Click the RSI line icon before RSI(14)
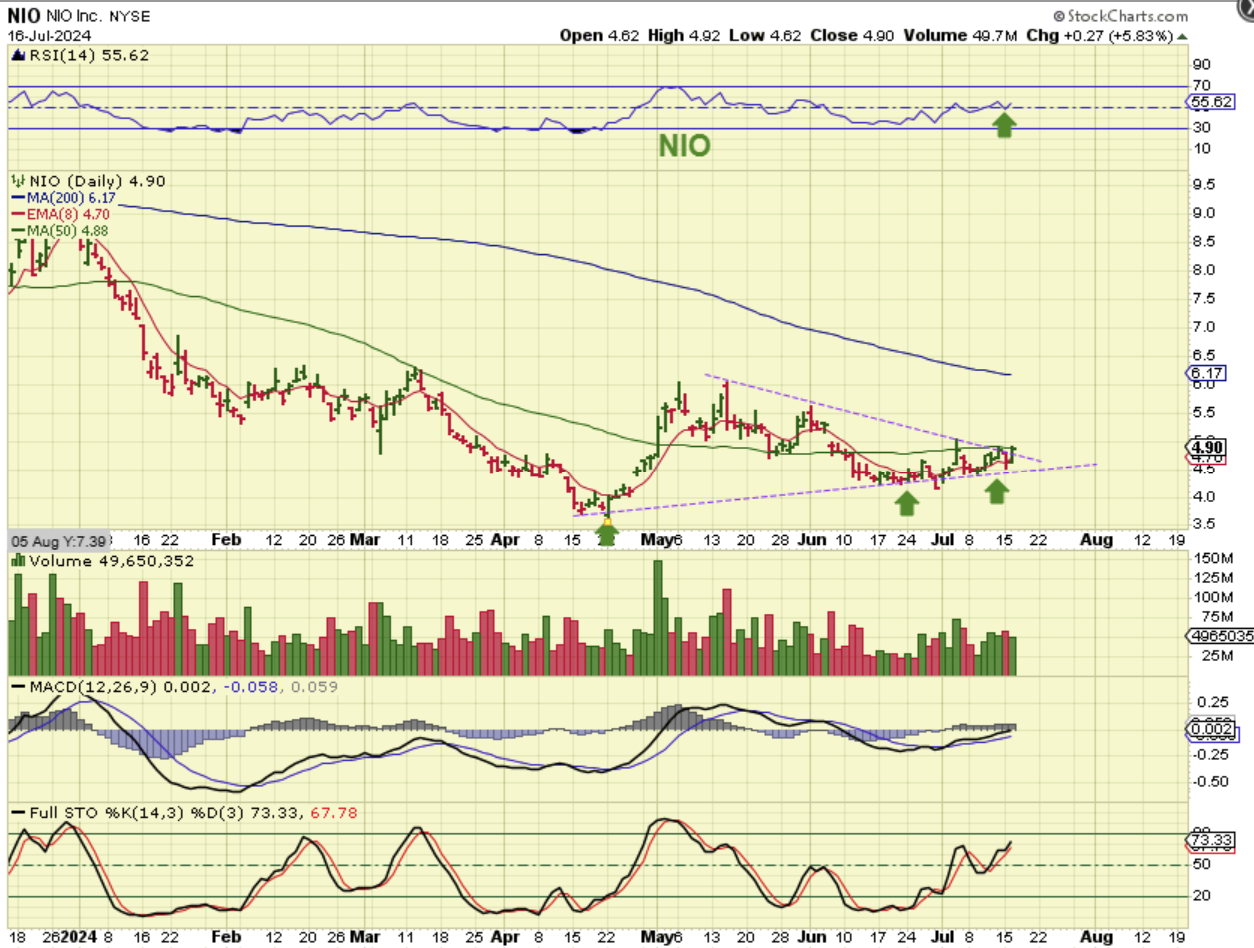 [x=18, y=57]
